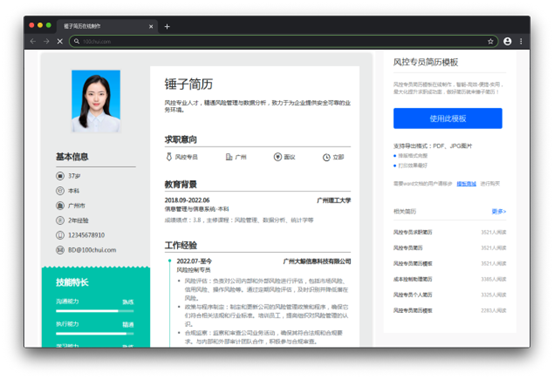Image resolution: width=554 pixels, height=379 pixels.
Task: Click the 求职意向 section heading
Action: click(x=181, y=140)
